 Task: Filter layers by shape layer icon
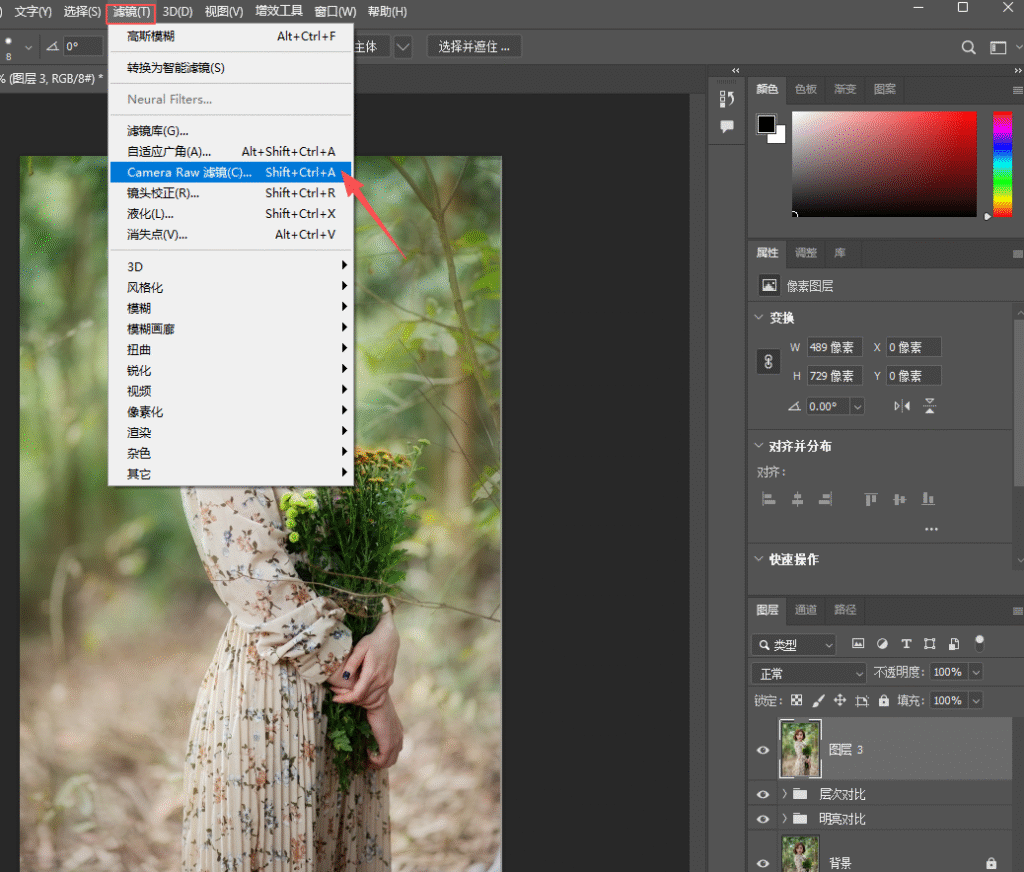pyautogui.click(x=930, y=644)
